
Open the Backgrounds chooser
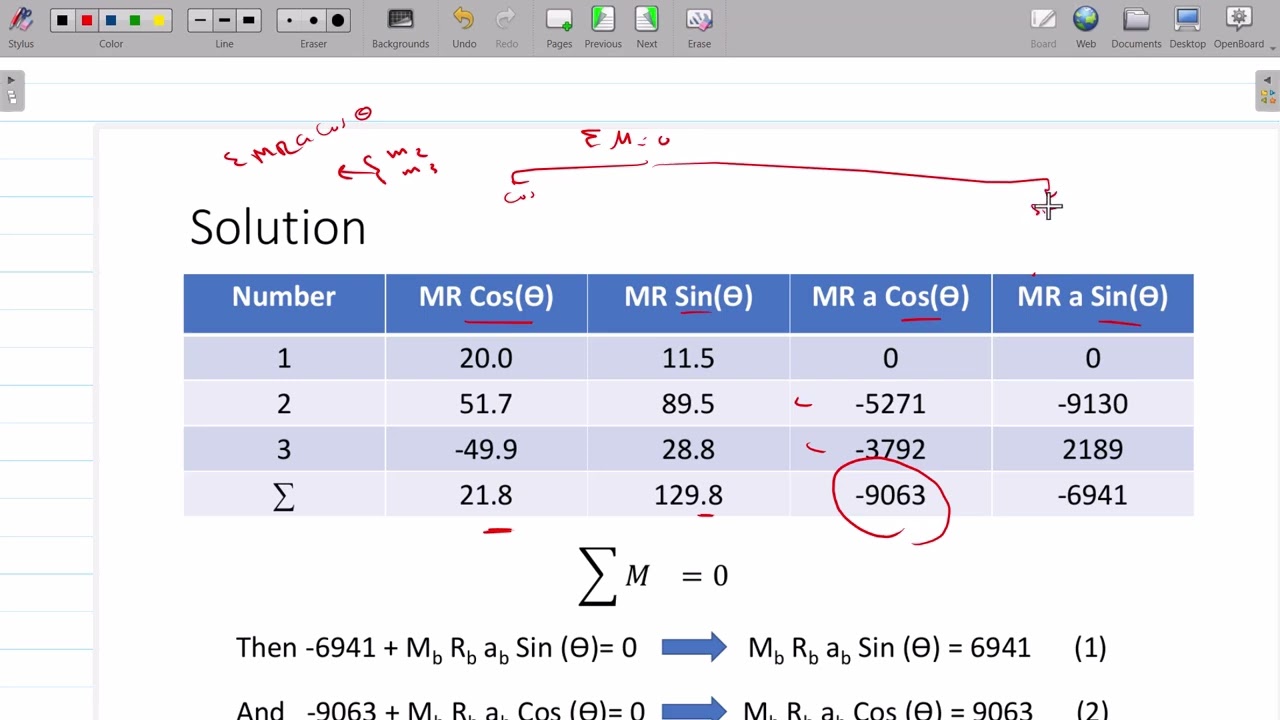pos(400,27)
